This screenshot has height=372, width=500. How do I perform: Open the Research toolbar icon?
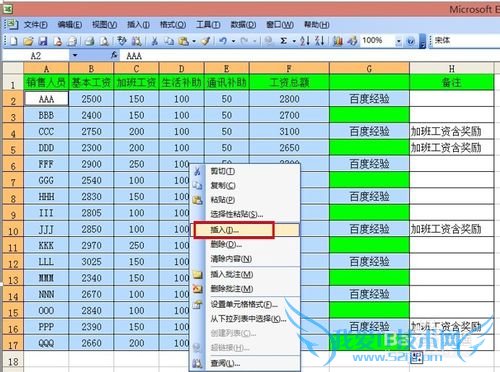[x=136, y=41]
